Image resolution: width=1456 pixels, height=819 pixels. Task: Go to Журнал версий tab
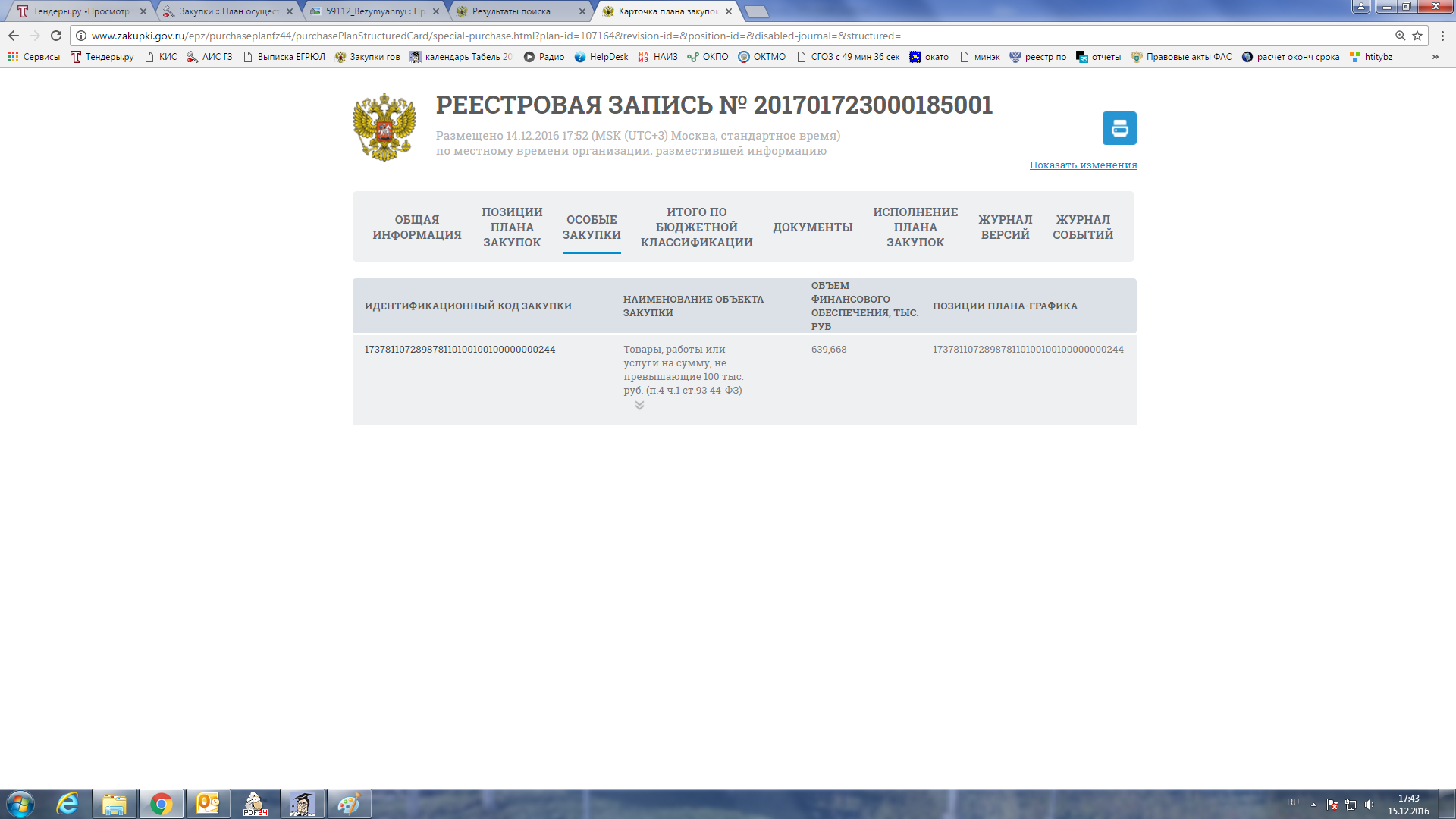(1005, 227)
